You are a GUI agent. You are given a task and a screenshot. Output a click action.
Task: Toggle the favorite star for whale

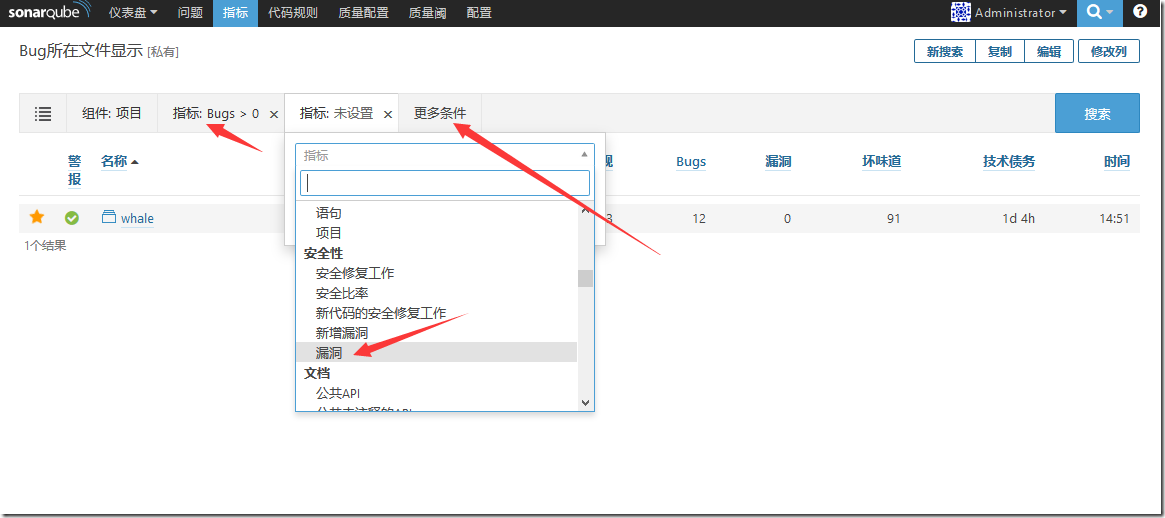(x=36, y=217)
